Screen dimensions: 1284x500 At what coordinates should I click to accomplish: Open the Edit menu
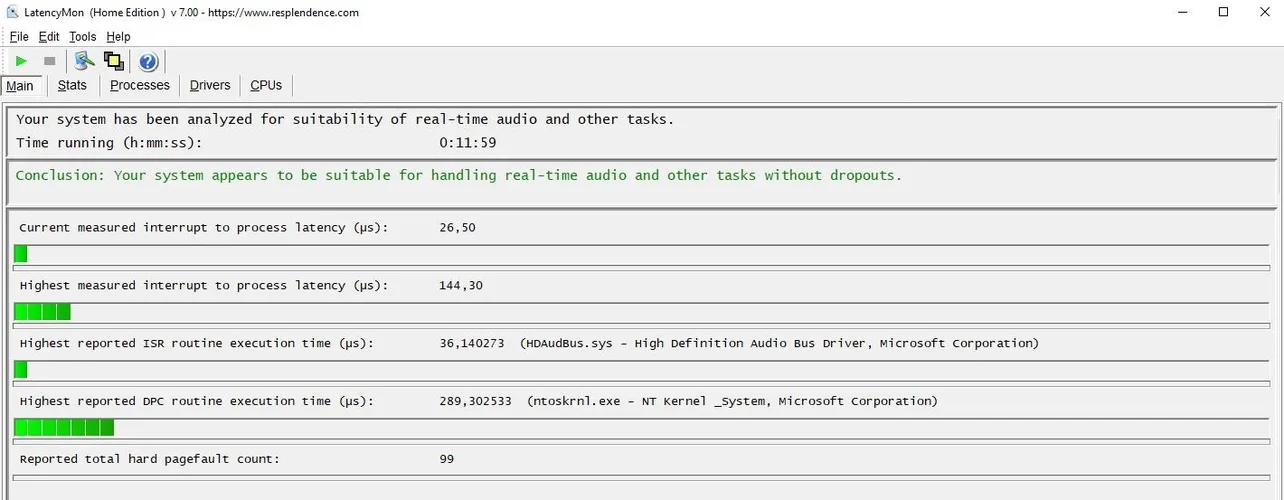click(x=49, y=37)
